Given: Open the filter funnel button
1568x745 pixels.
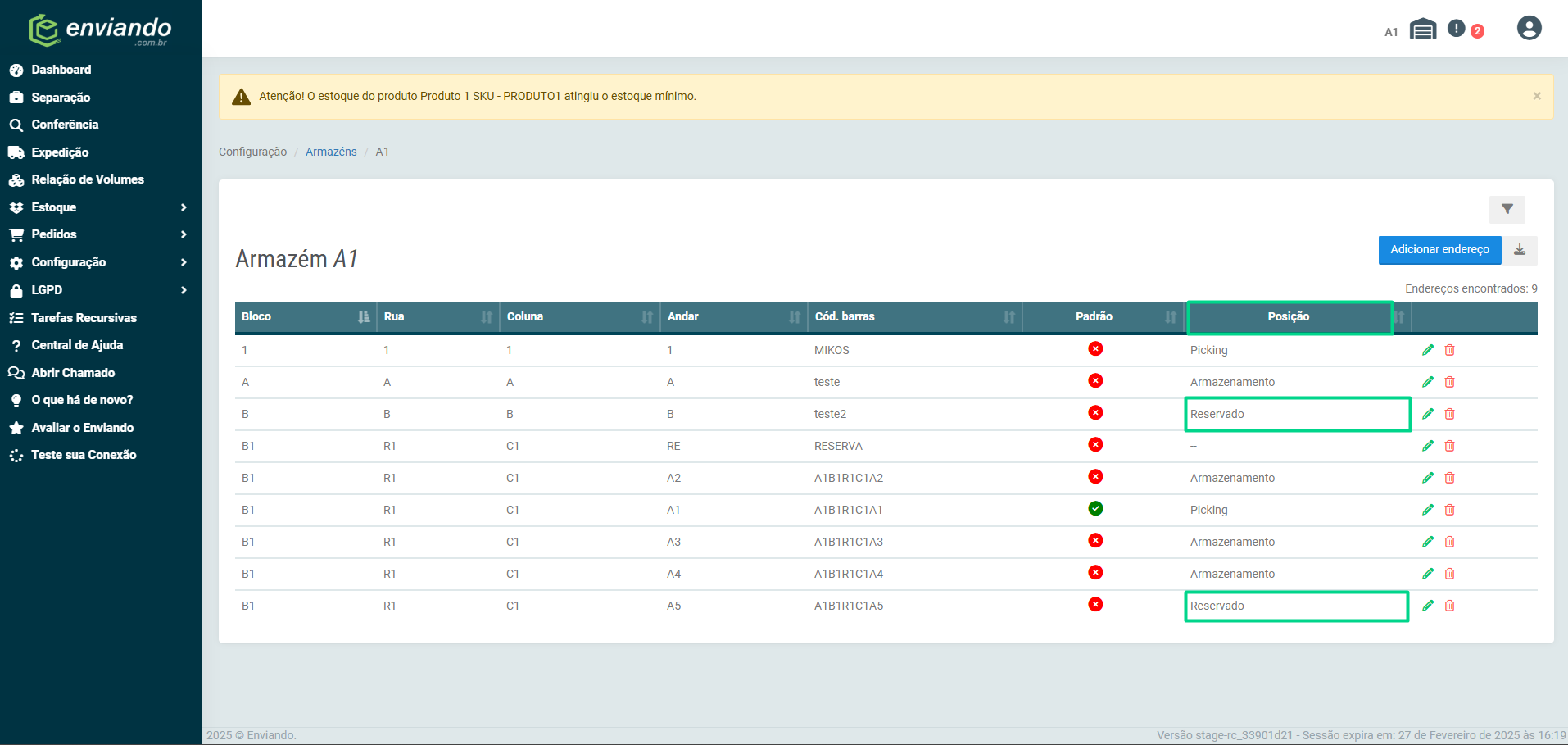Looking at the screenshot, I should tap(1507, 210).
